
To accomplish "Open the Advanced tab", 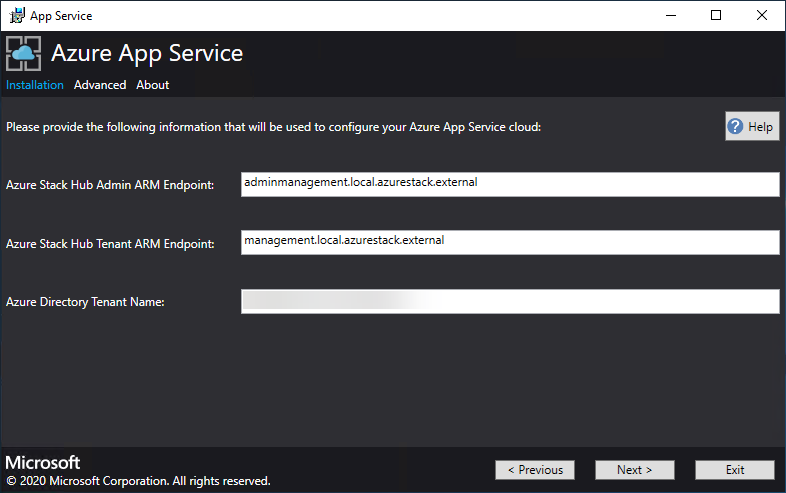I will 100,85.
